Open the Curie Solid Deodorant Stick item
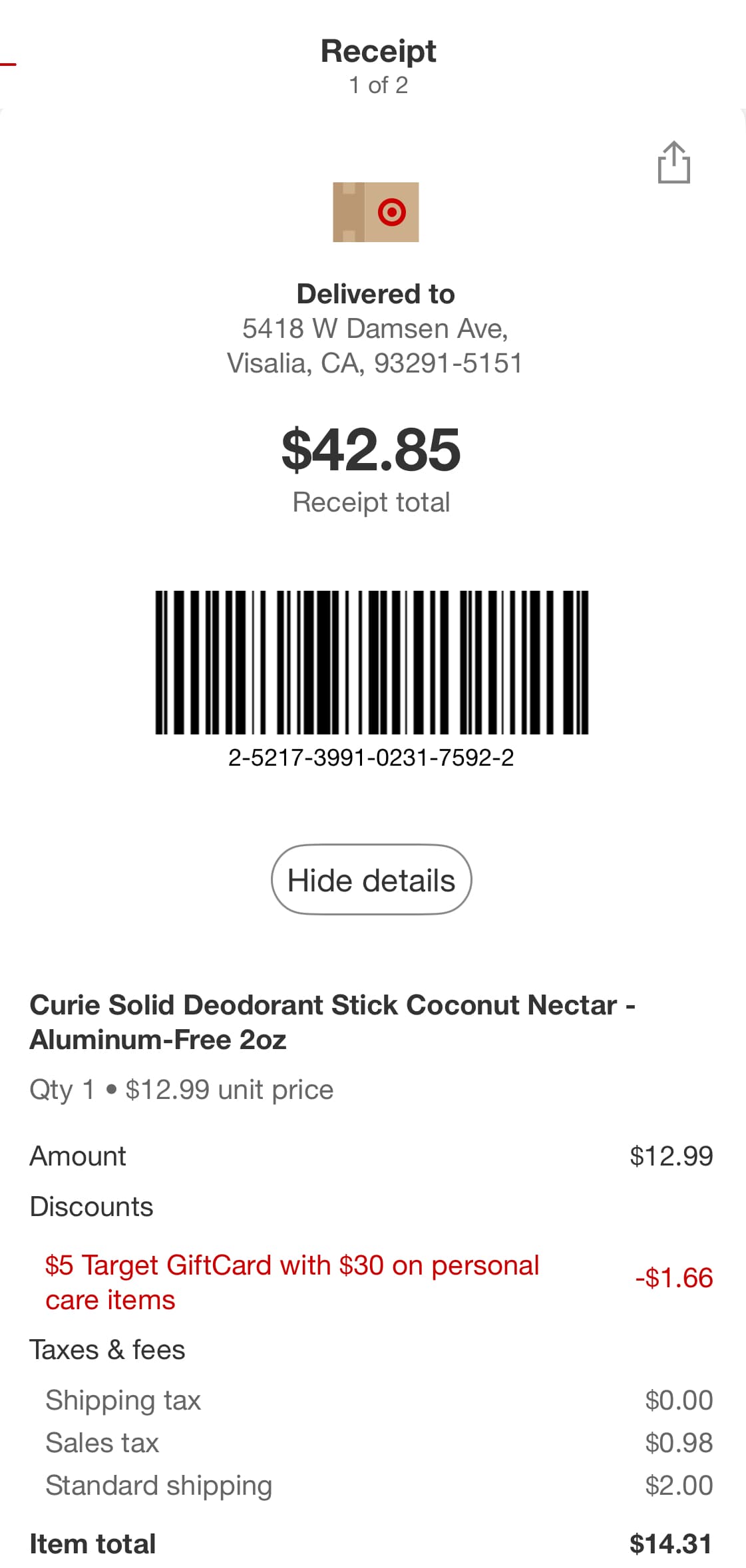 pyautogui.click(x=332, y=1022)
